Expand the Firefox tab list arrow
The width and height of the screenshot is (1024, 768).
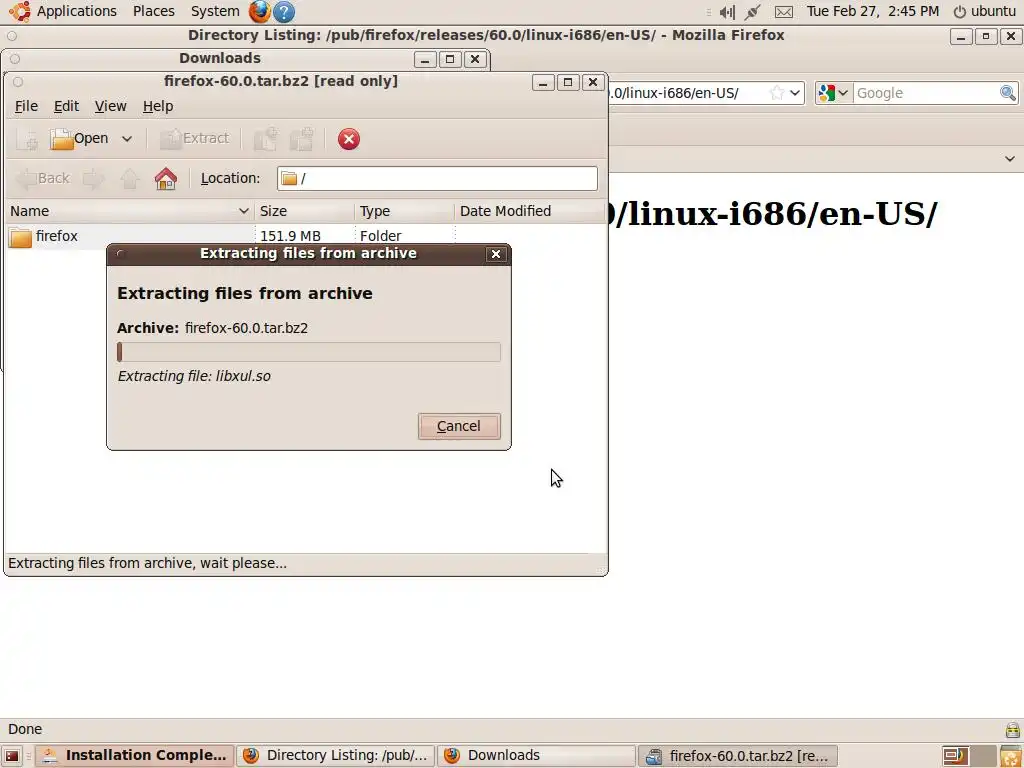(1010, 159)
